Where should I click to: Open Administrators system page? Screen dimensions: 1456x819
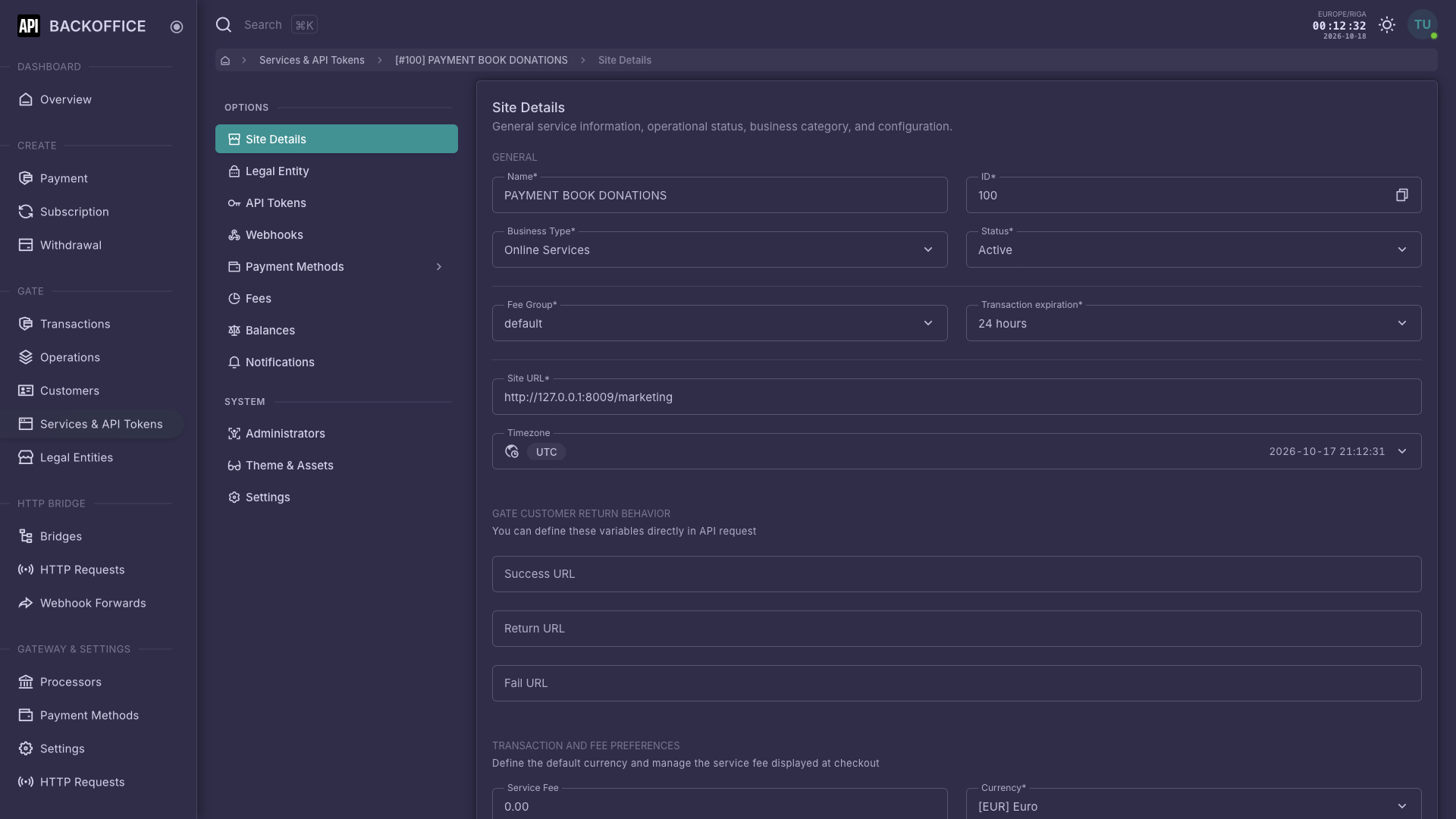(x=337, y=434)
